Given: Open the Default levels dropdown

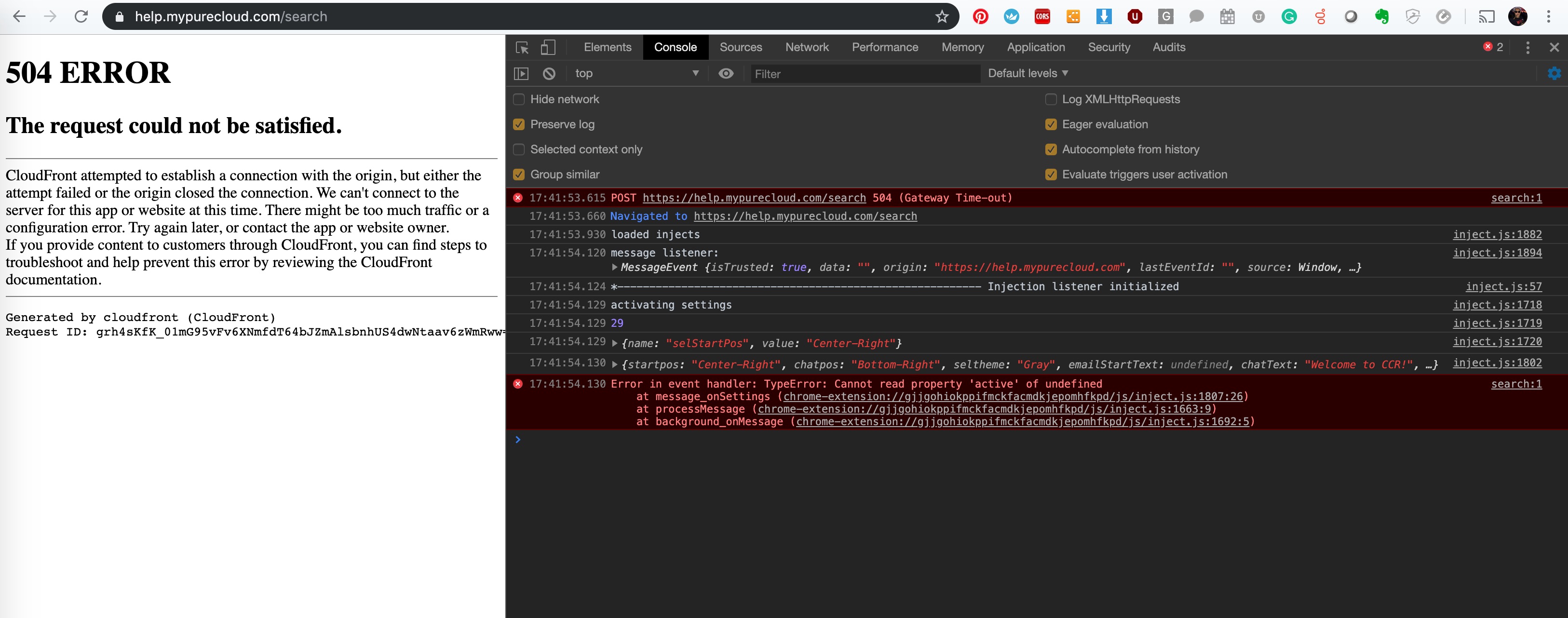Looking at the screenshot, I should click(1027, 74).
